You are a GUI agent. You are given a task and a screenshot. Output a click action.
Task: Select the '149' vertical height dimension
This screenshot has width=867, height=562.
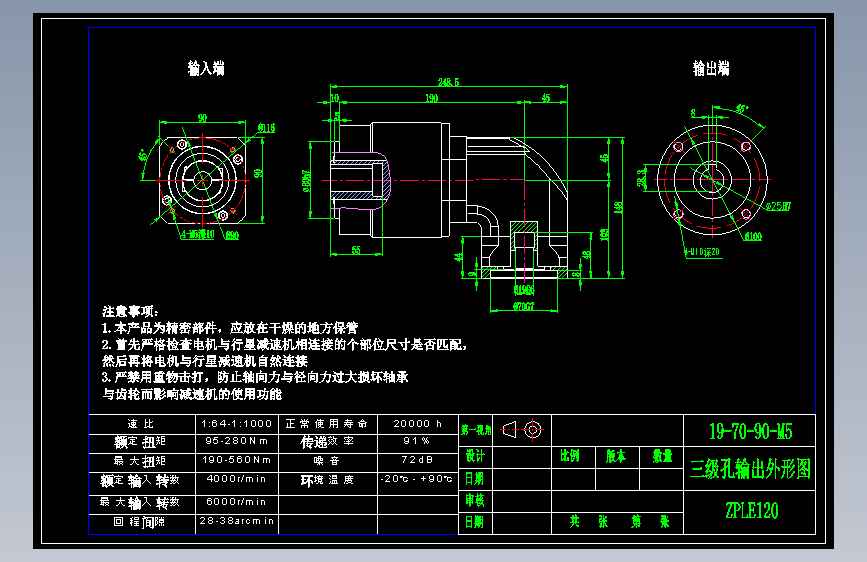618,207
